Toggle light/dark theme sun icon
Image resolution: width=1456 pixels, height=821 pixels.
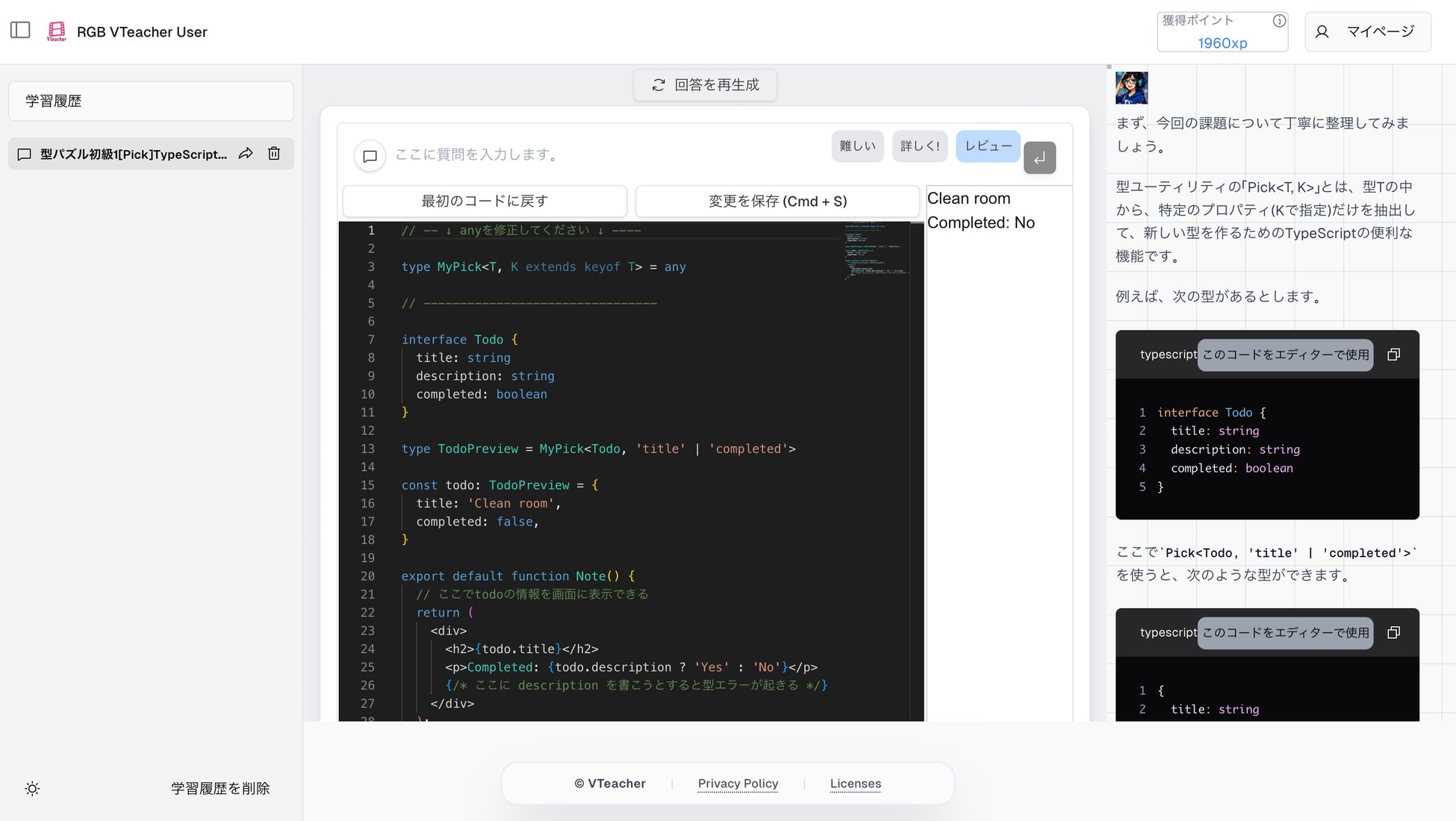(x=32, y=789)
